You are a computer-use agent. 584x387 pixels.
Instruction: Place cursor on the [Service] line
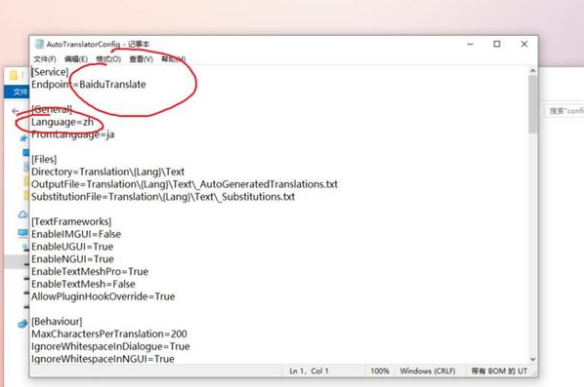50,72
